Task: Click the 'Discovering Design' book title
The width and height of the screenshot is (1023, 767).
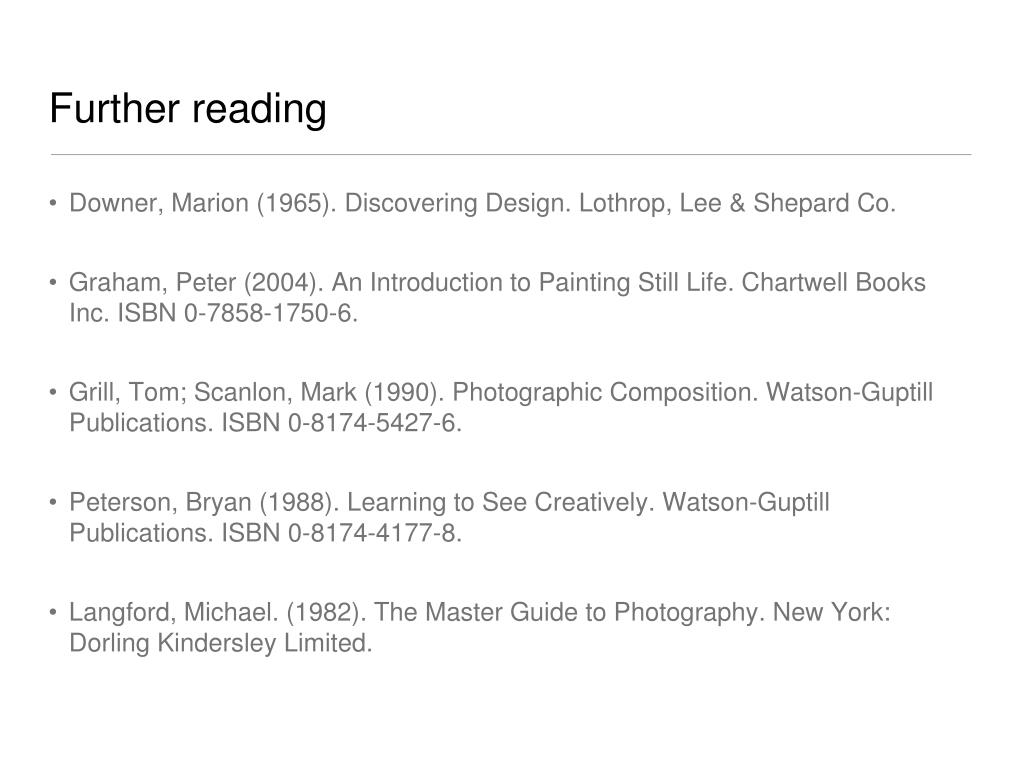Action: (x=457, y=203)
